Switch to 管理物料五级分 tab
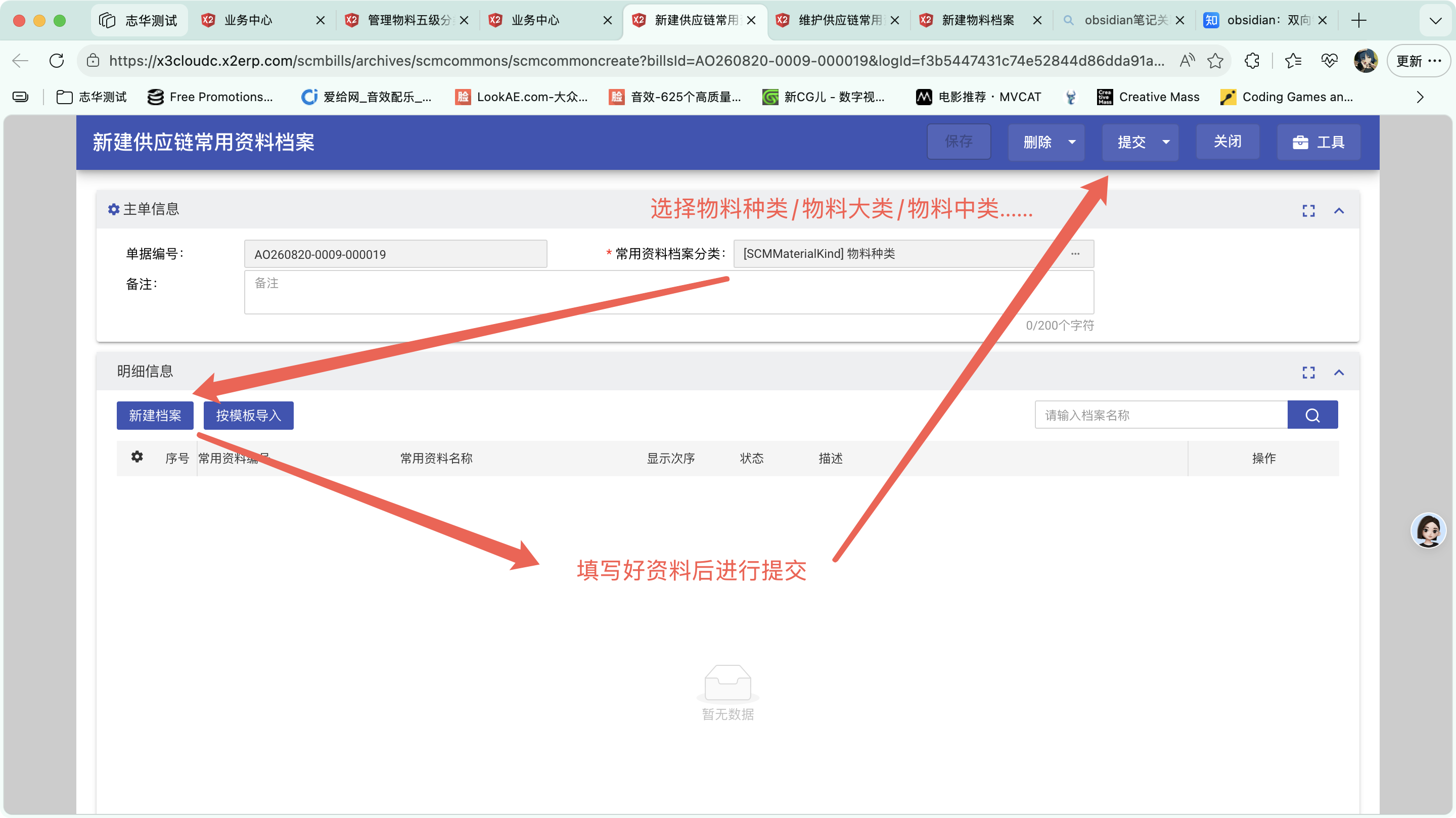The width and height of the screenshot is (1456, 818). pyautogui.click(x=407, y=20)
